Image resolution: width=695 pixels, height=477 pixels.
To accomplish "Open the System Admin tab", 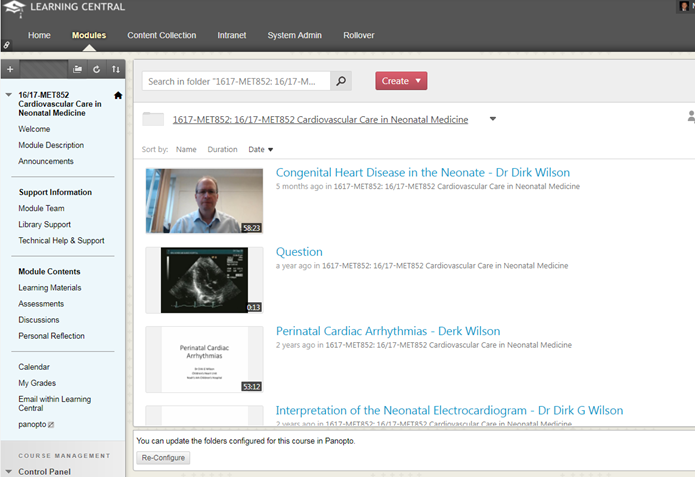I will click(x=294, y=35).
